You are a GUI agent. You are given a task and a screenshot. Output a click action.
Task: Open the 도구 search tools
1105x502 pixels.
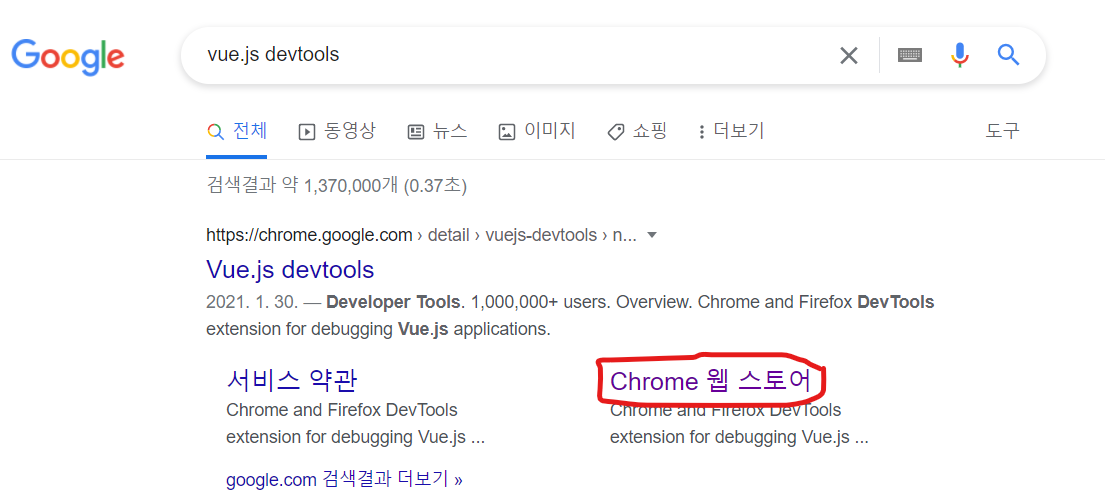coord(1002,131)
